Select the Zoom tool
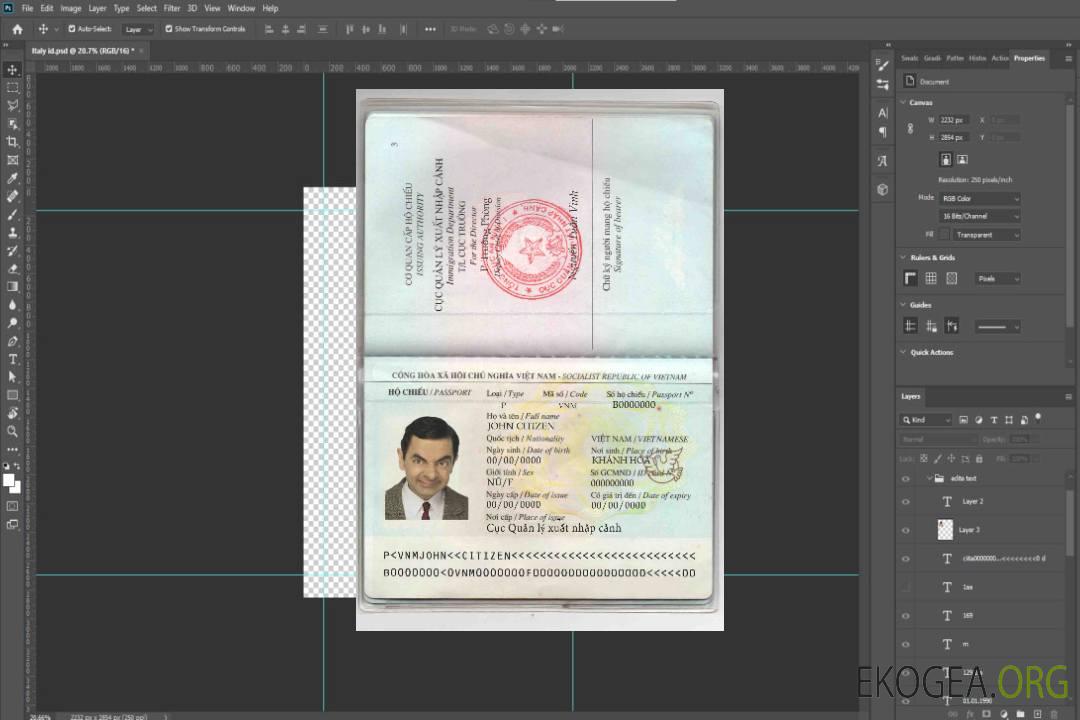1080x720 pixels. pos(12,431)
